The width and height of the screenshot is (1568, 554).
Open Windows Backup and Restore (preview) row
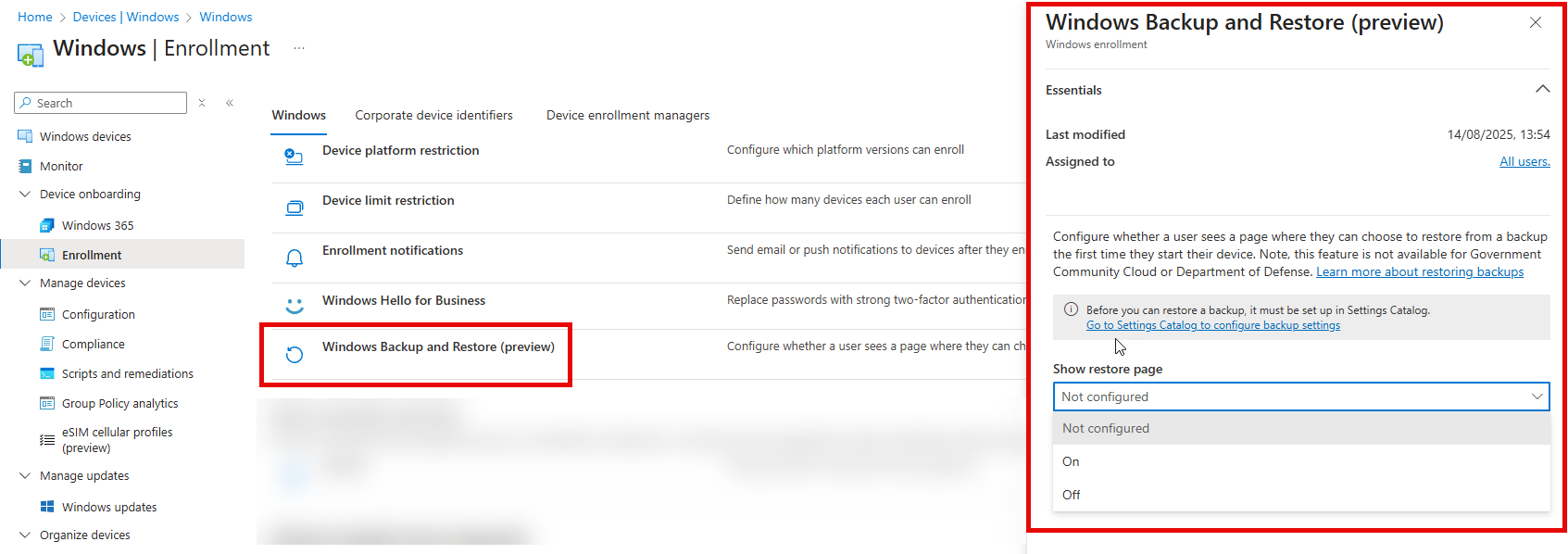coord(438,346)
